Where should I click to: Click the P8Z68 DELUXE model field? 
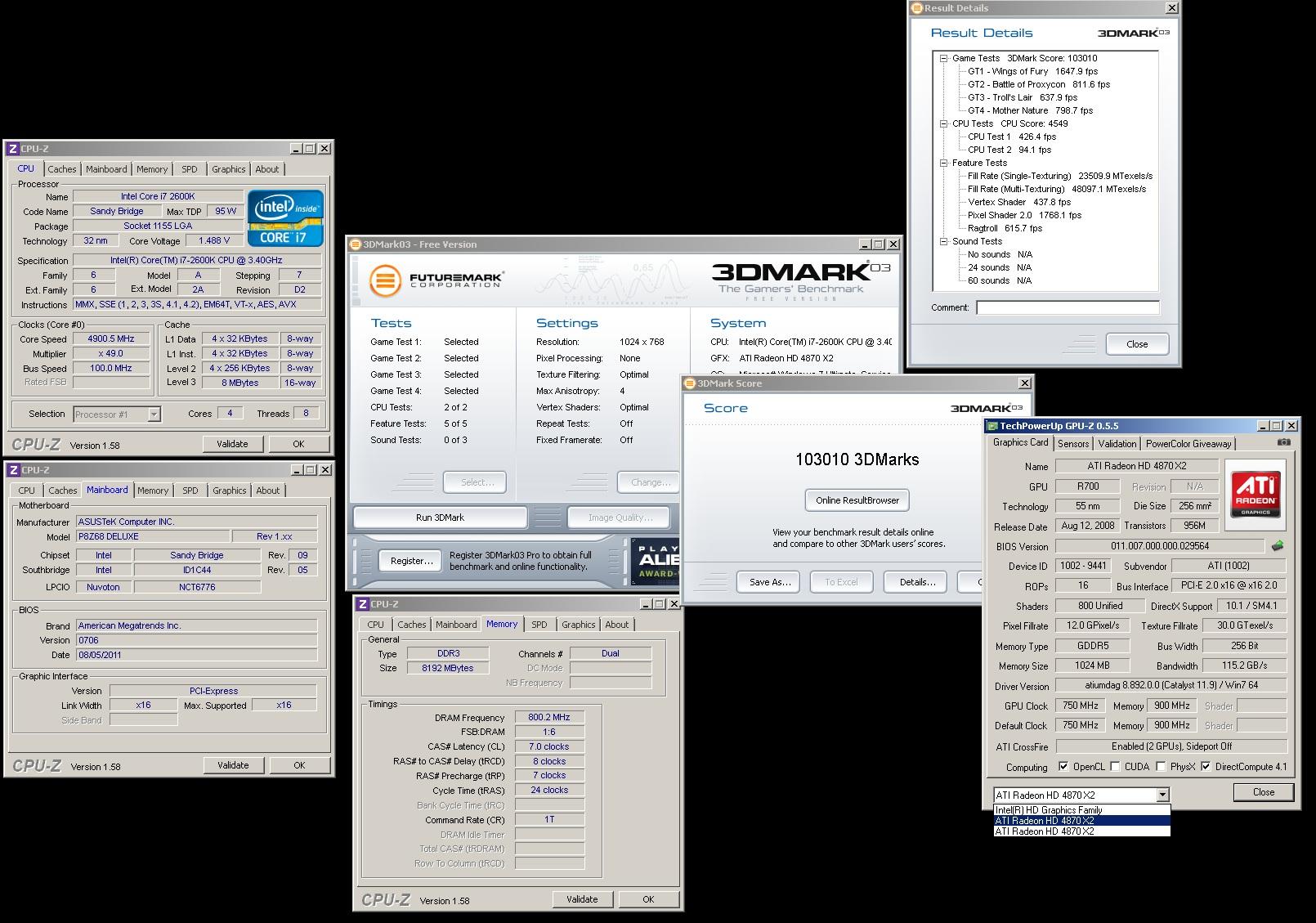click(152, 536)
